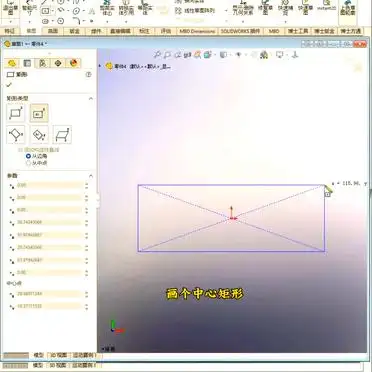The width and height of the screenshot is (372, 372).
Task: Open the DisplayManager color-ball tab
Action: click(x=74, y=63)
